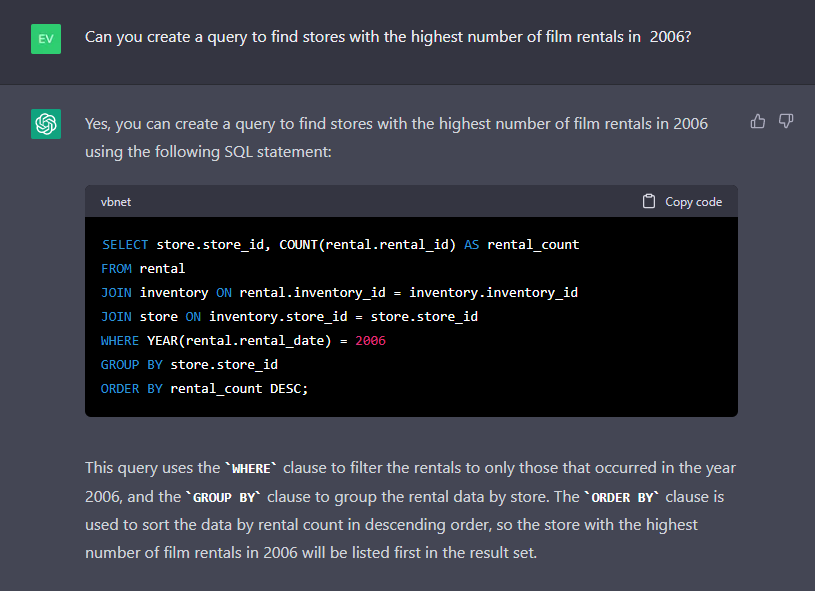Viewport: 815px width, 591px height.
Task: Click the GROUP BY store.store_id line
Action: [x=189, y=365]
